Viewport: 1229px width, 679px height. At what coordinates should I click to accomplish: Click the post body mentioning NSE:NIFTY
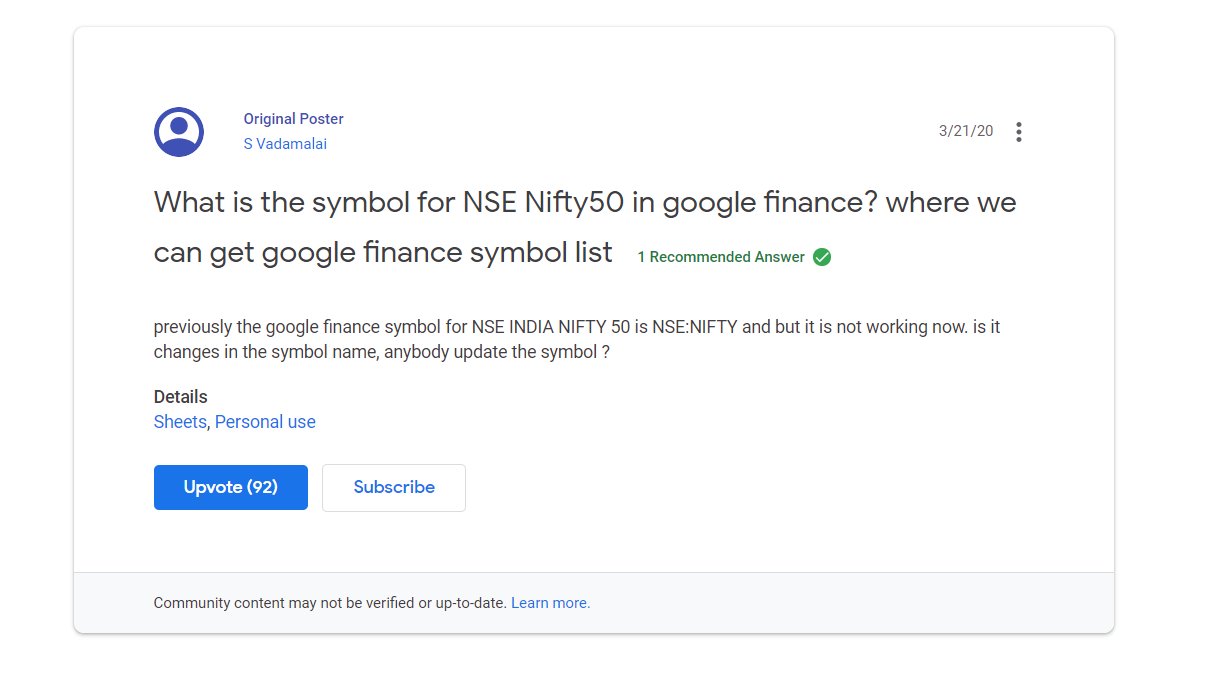[577, 340]
